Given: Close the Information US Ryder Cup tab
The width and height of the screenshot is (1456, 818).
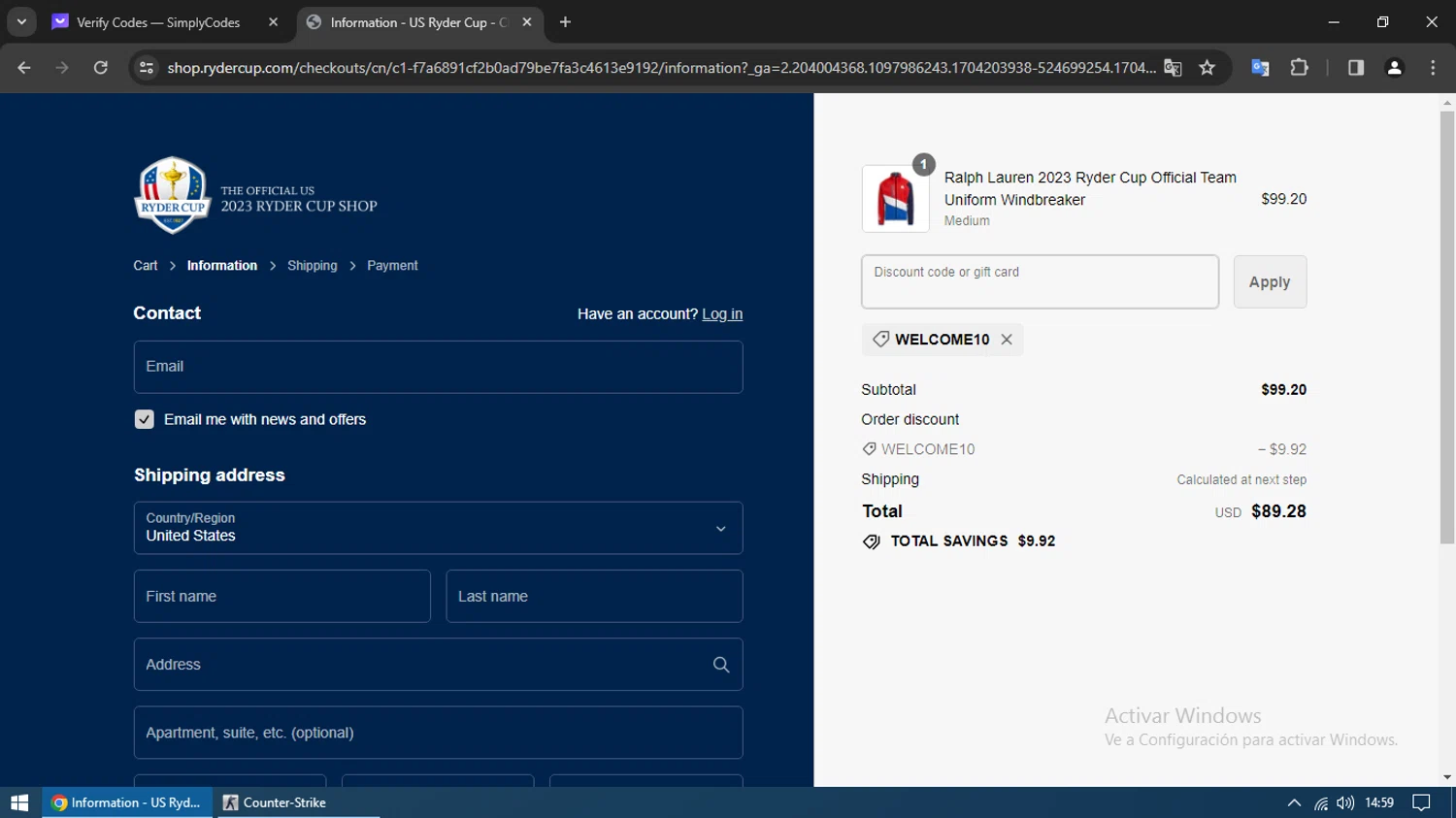Looking at the screenshot, I should coord(527,21).
